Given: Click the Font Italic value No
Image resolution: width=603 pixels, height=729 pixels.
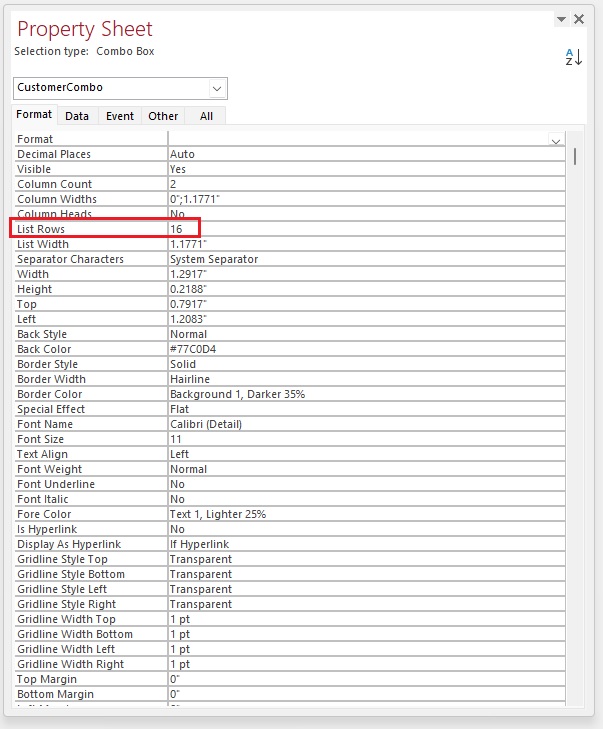Looking at the screenshot, I should click(366, 499).
